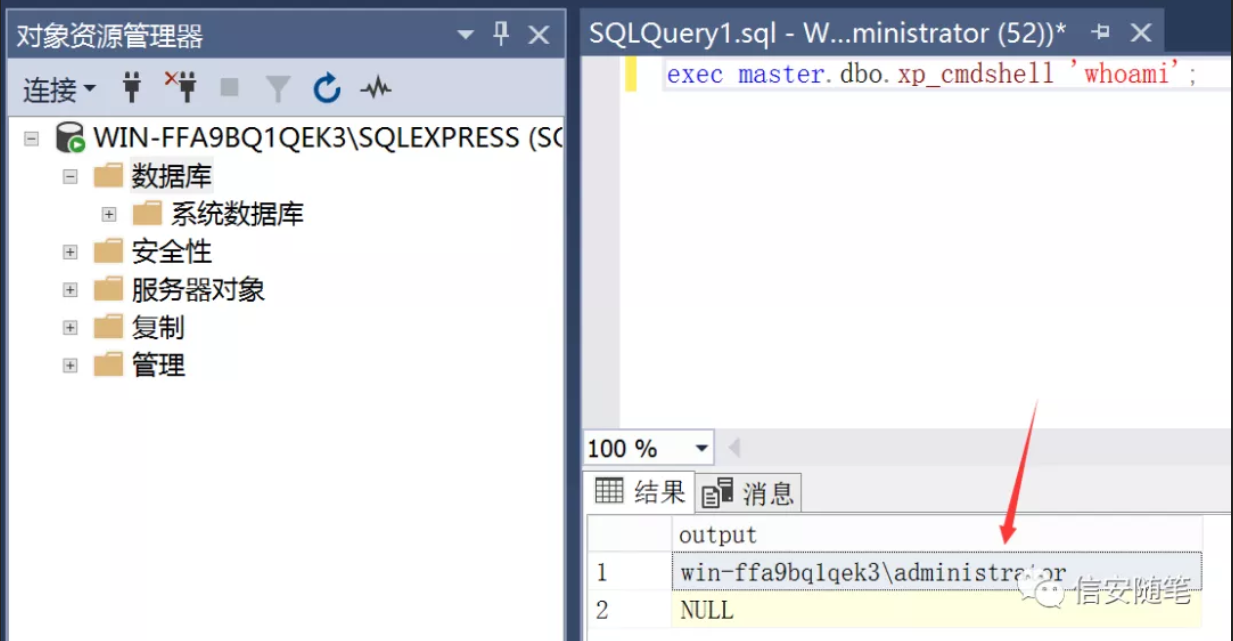
Task: Click the folder icon next to 系统数据库
Action: pos(147,213)
